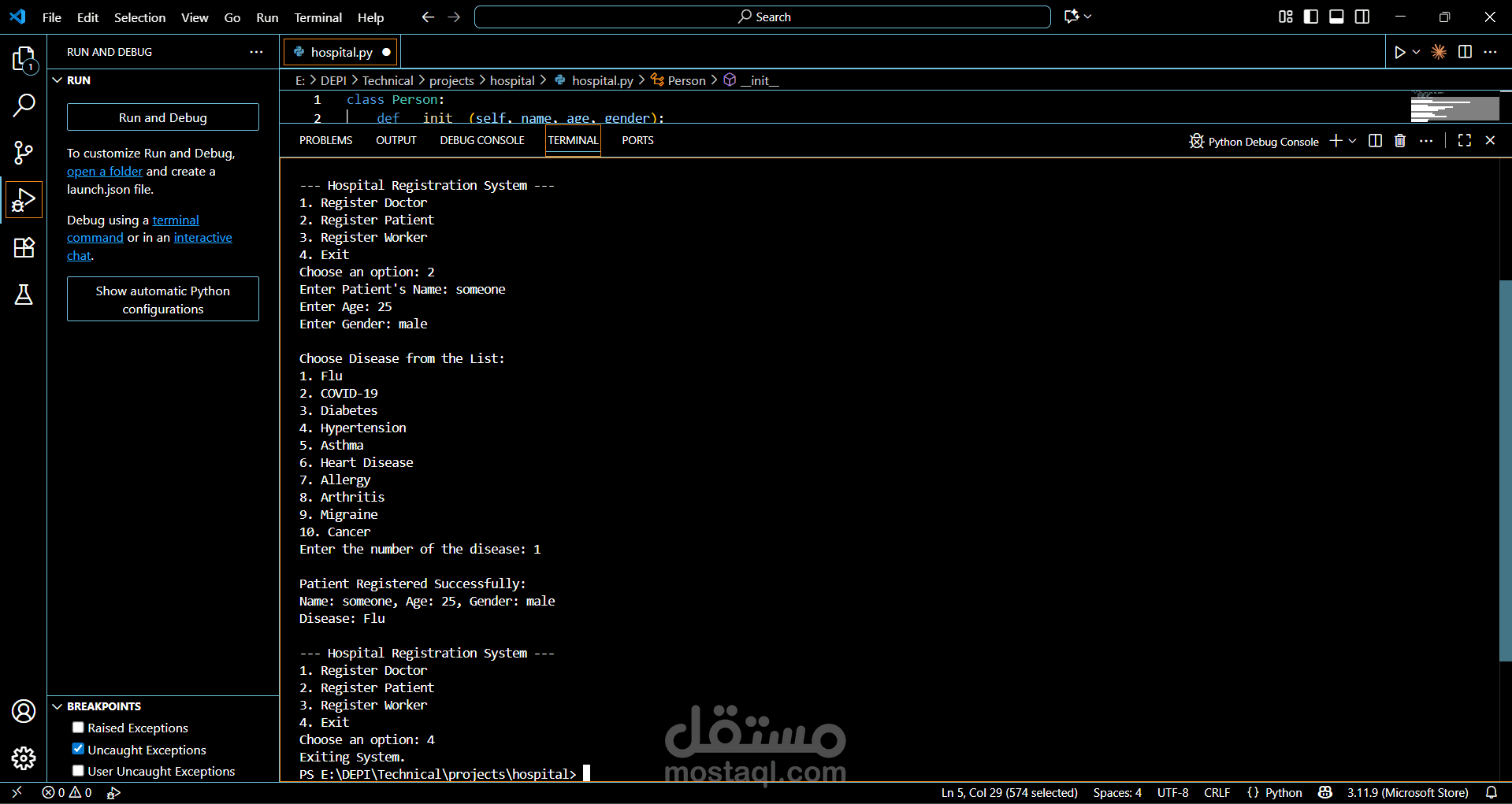Open editor More Actions ellipsis

point(1490,52)
